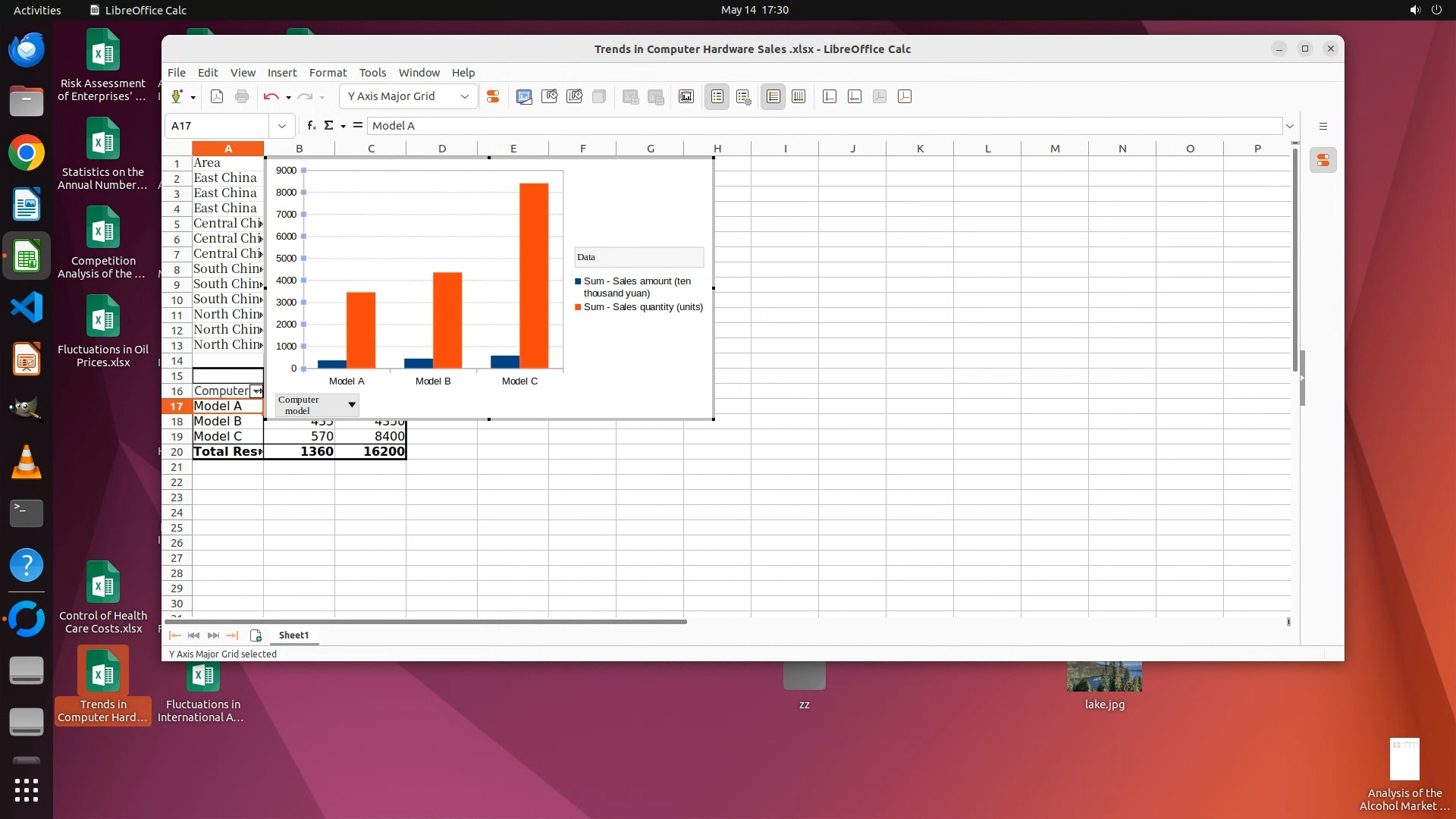Click the Data legend title button
Screen dimensions: 1456x819
639,257
